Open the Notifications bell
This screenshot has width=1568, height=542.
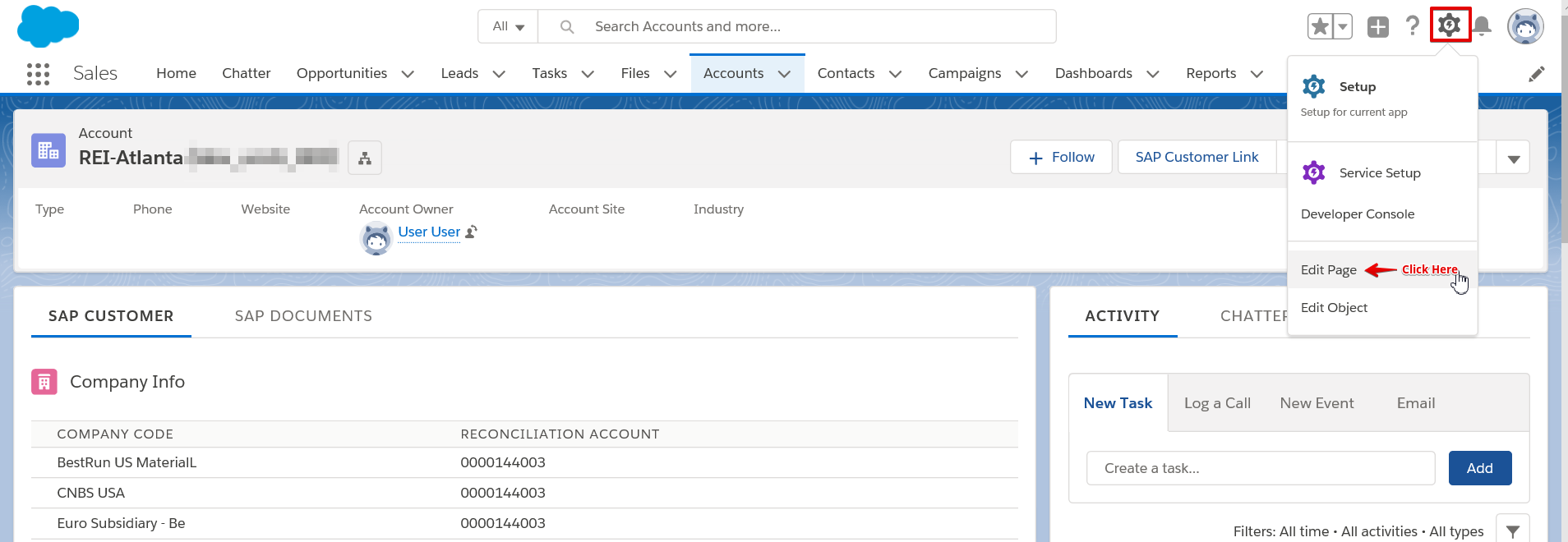point(1482,26)
